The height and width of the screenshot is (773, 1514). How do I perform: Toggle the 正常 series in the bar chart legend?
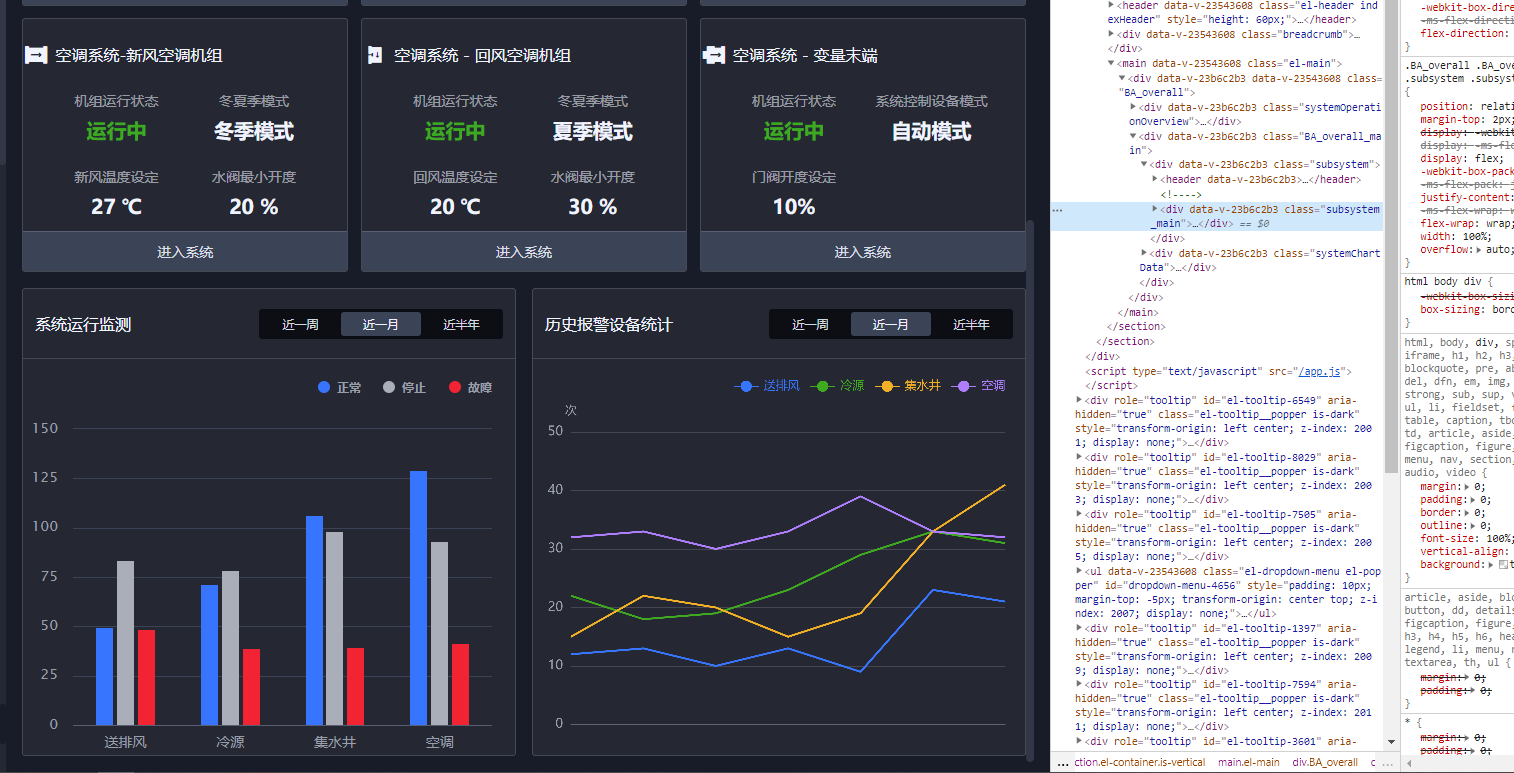(340, 387)
